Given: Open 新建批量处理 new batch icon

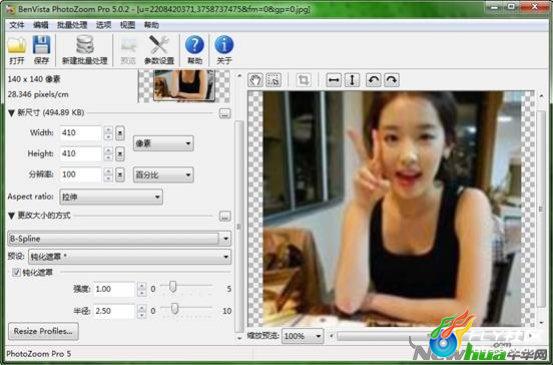Looking at the screenshot, I should coord(85,44).
